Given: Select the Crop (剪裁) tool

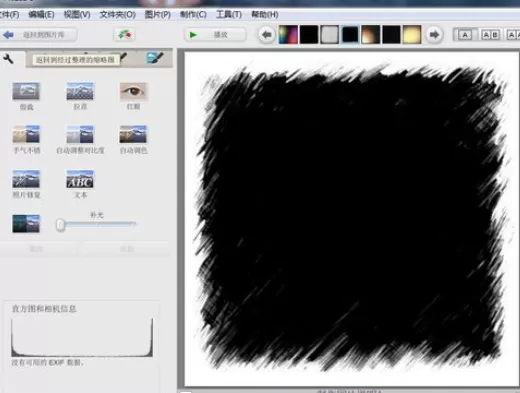Looking at the screenshot, I should pyautogui.click(x=26, y=96).
